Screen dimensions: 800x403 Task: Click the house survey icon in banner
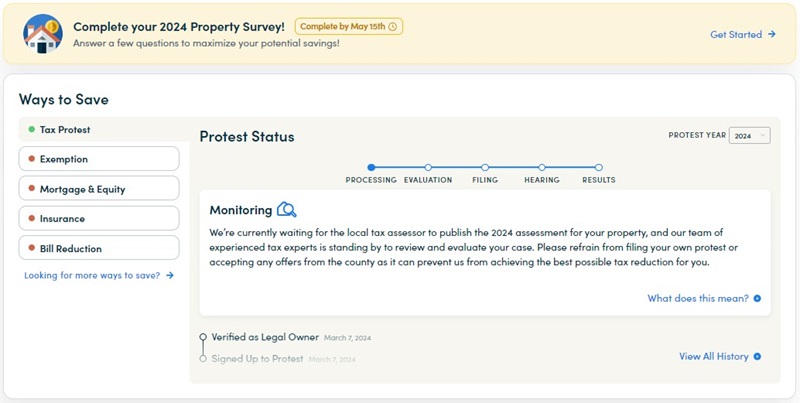(42, 33)
